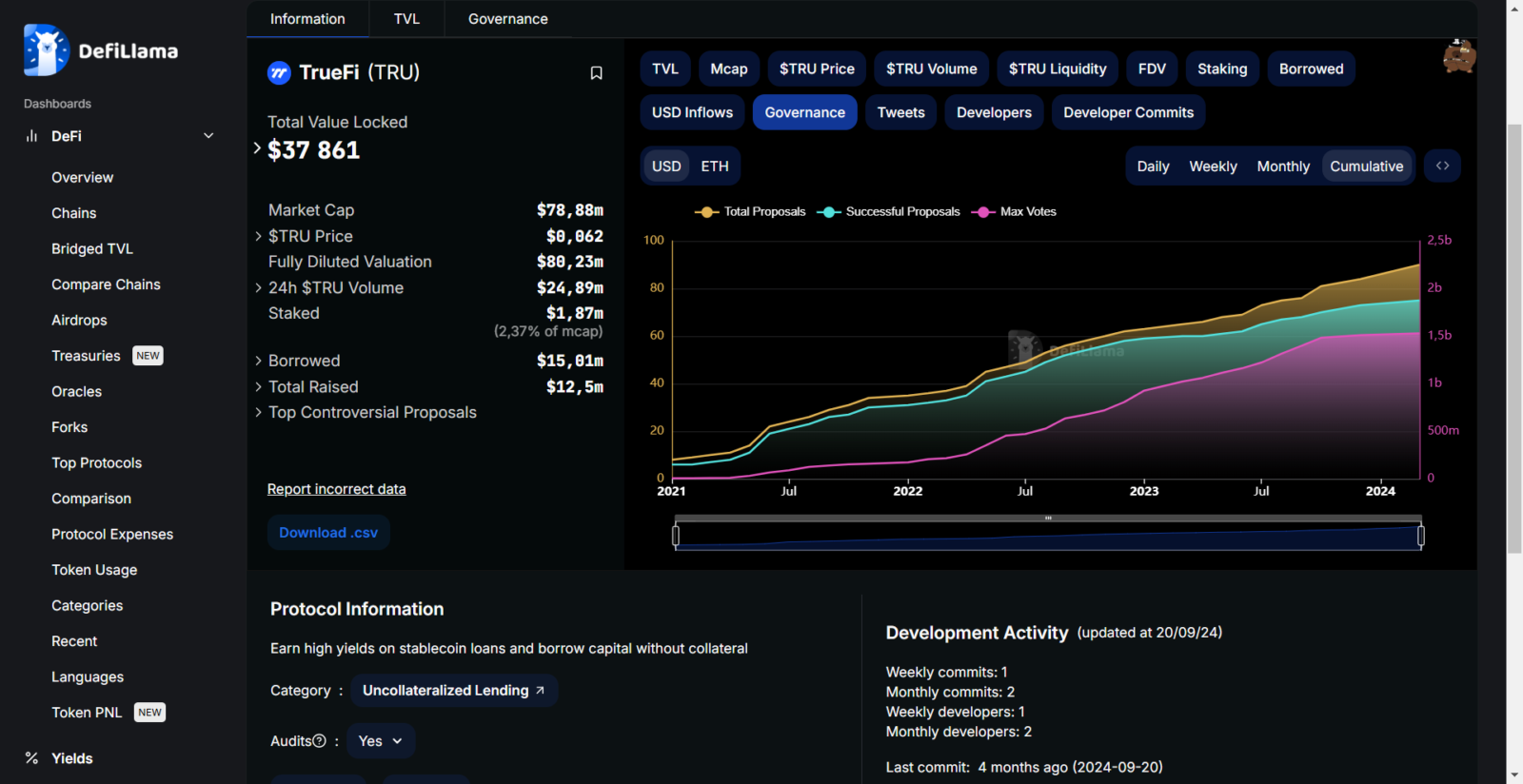Collapse the DeFi sidebar section chevron
The width and height of the screenshot is (1523, 784).
pos(208,136)
